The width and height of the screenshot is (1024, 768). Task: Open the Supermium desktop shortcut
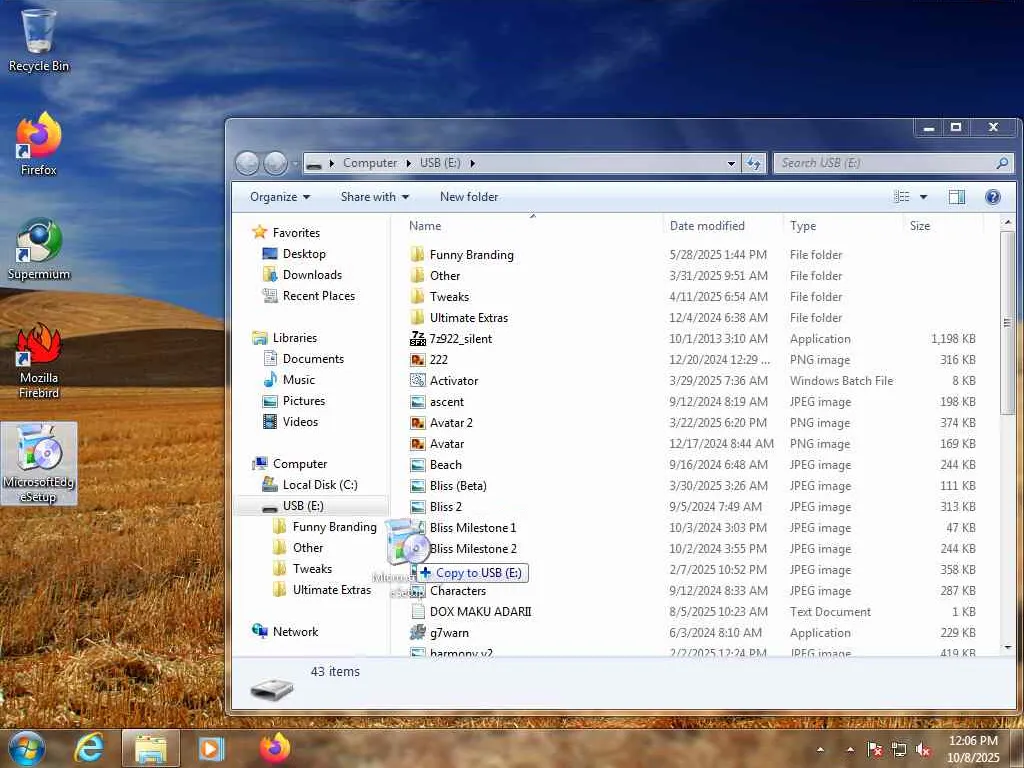coord(39,249)
